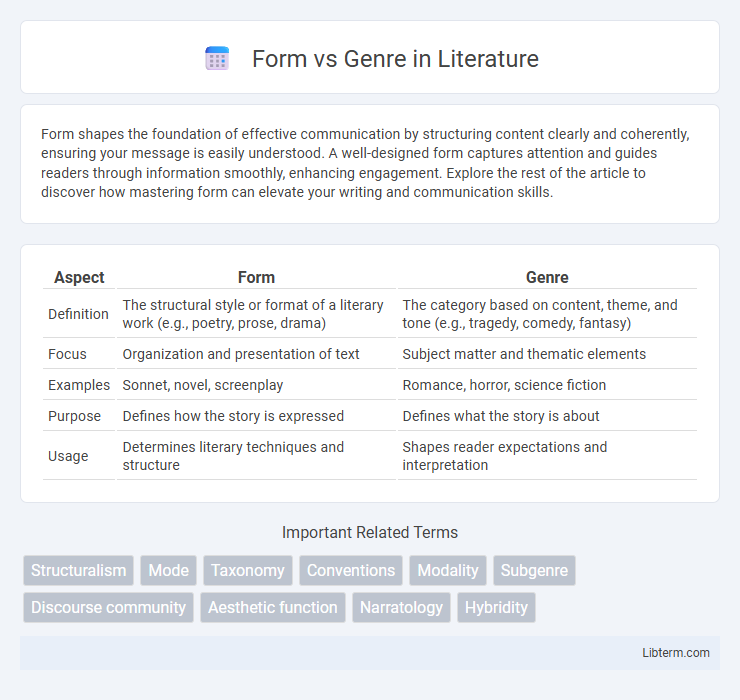Select the 'Aspect' column header
The width and height of the screenshot is (740, 700).
pyautogui.click(x=79, y=277)
